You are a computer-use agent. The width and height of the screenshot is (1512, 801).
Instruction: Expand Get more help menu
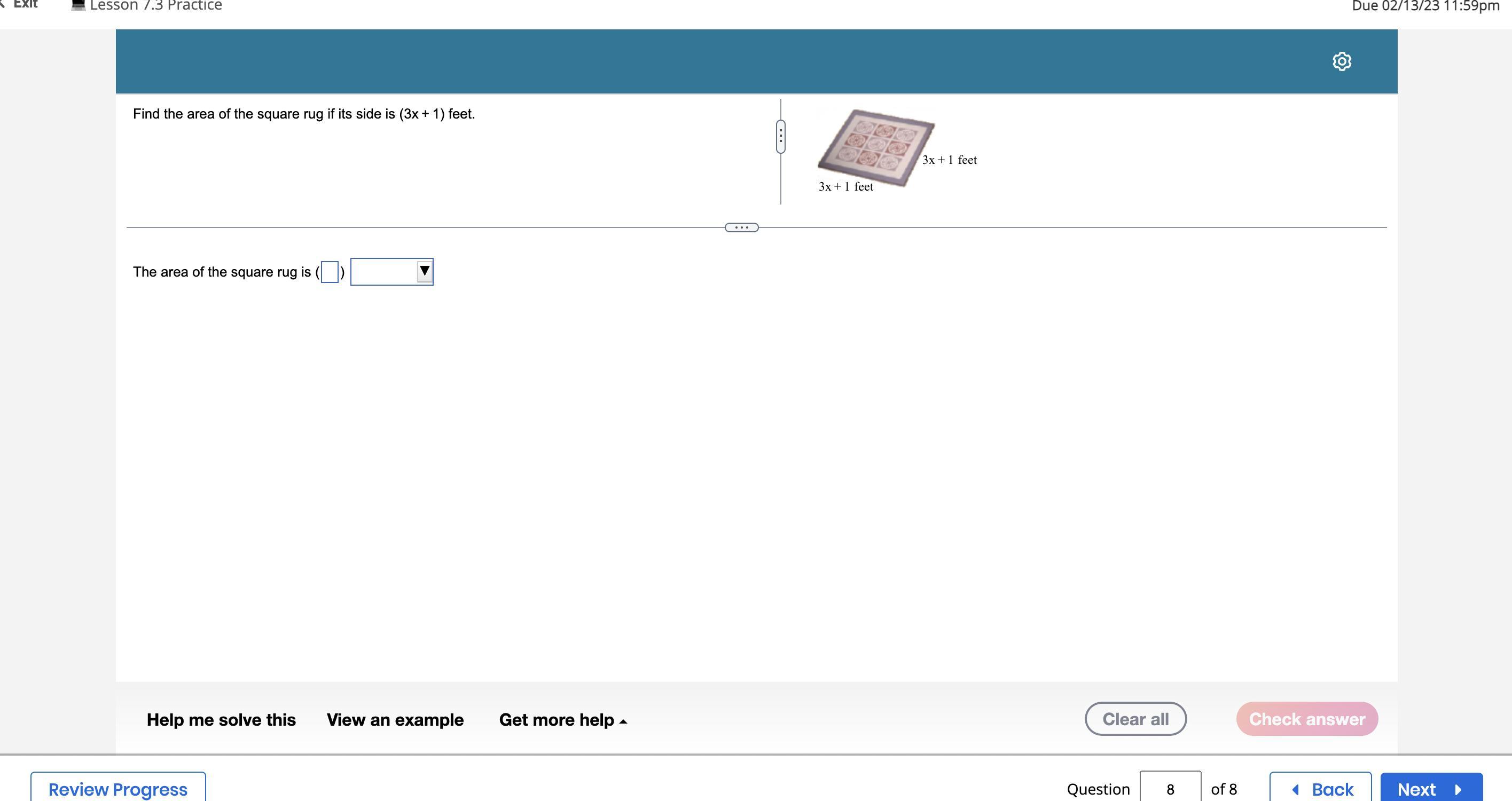pos(562,719)
